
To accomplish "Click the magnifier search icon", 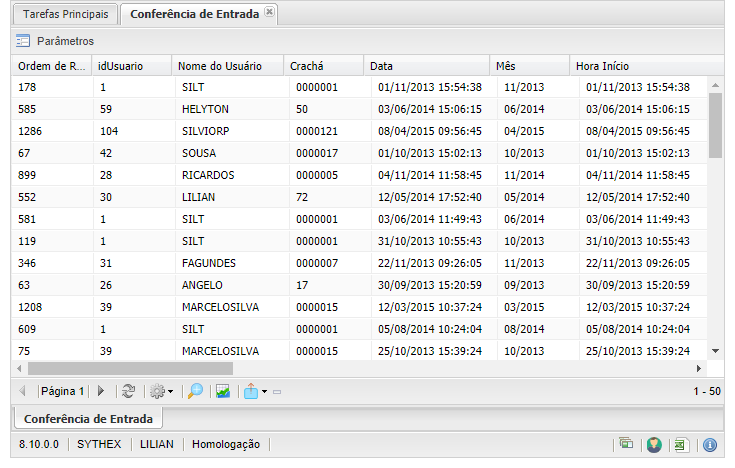I will tap(195, 391).
